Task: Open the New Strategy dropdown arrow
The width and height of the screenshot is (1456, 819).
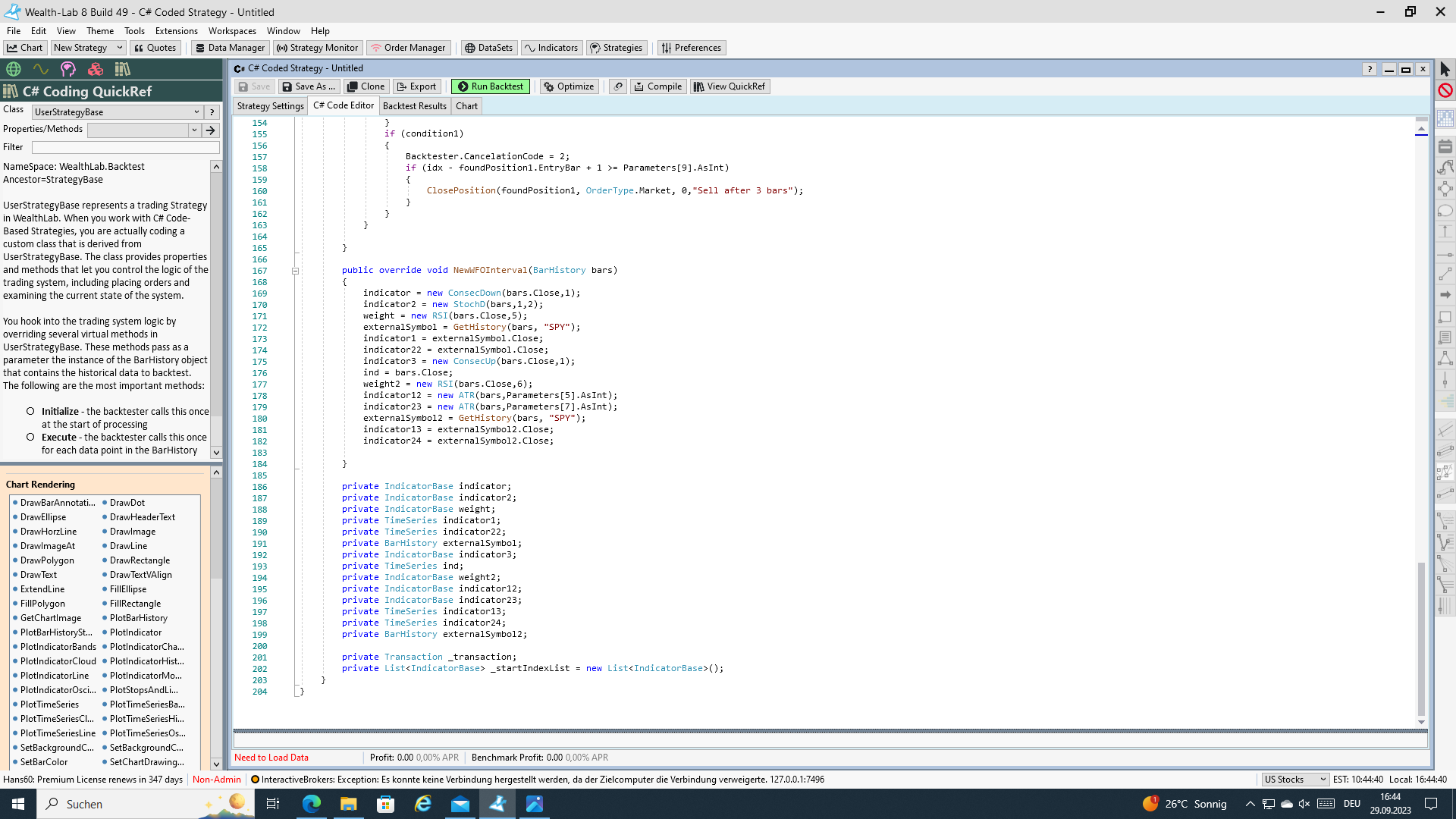Action: click(119, 48)
